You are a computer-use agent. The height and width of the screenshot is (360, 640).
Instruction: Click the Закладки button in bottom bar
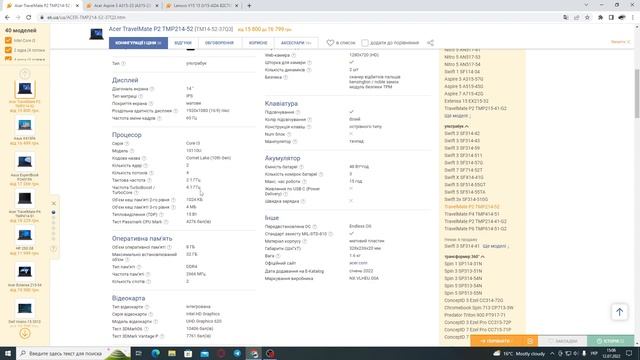point(562,341)
